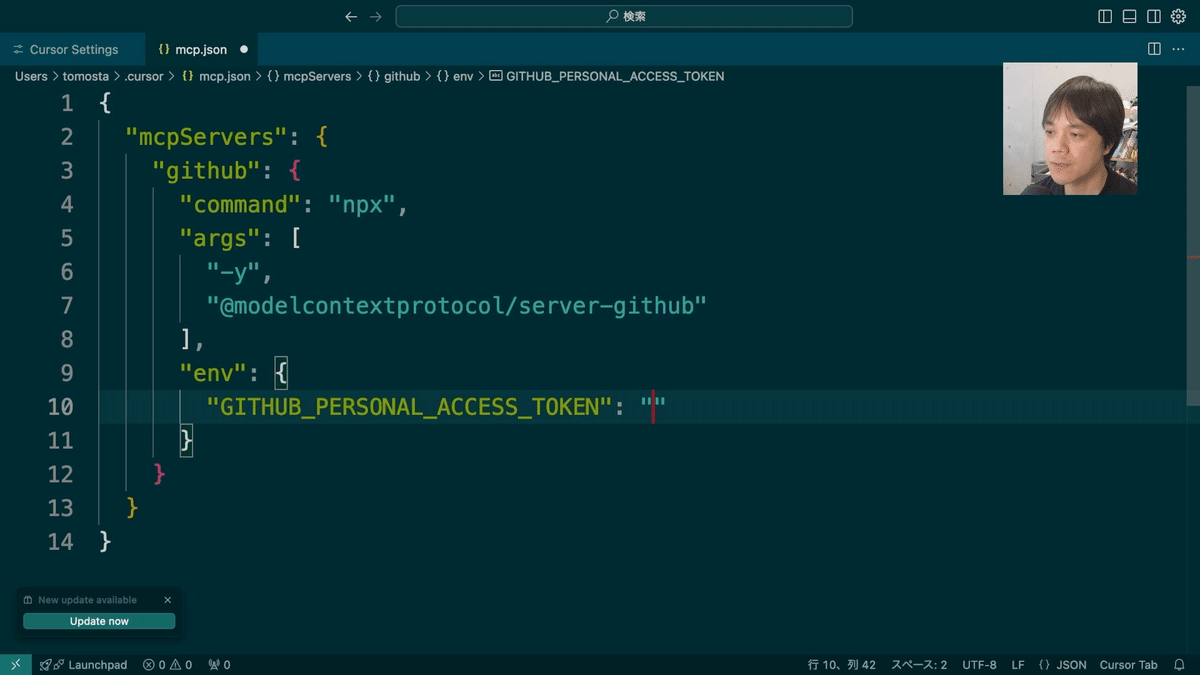Screen dimensions: 1200x675
Task: Select the mcp.json tab
Action: pyautogui.click(x=196, y=48)
